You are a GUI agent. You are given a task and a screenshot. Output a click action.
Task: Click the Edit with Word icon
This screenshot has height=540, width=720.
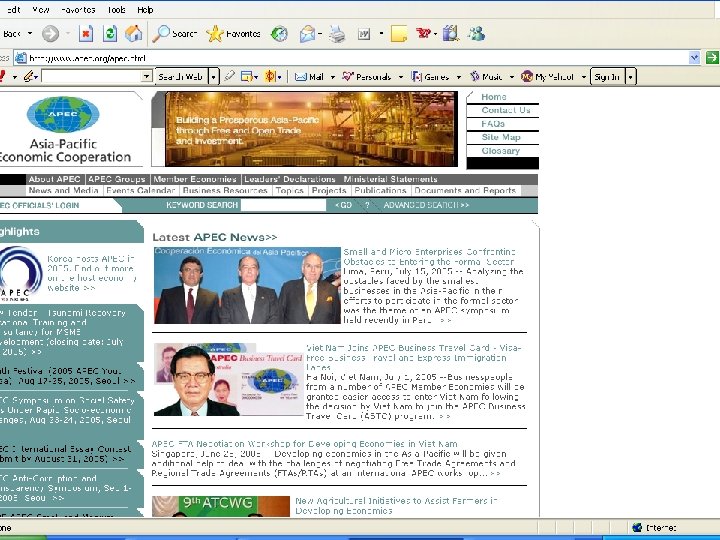(364, 34)
